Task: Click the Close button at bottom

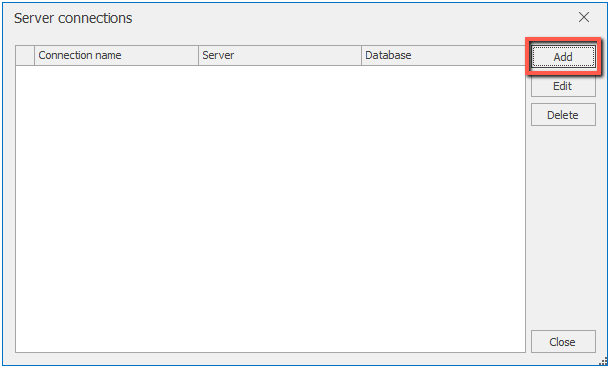Action: coord(563,341)
